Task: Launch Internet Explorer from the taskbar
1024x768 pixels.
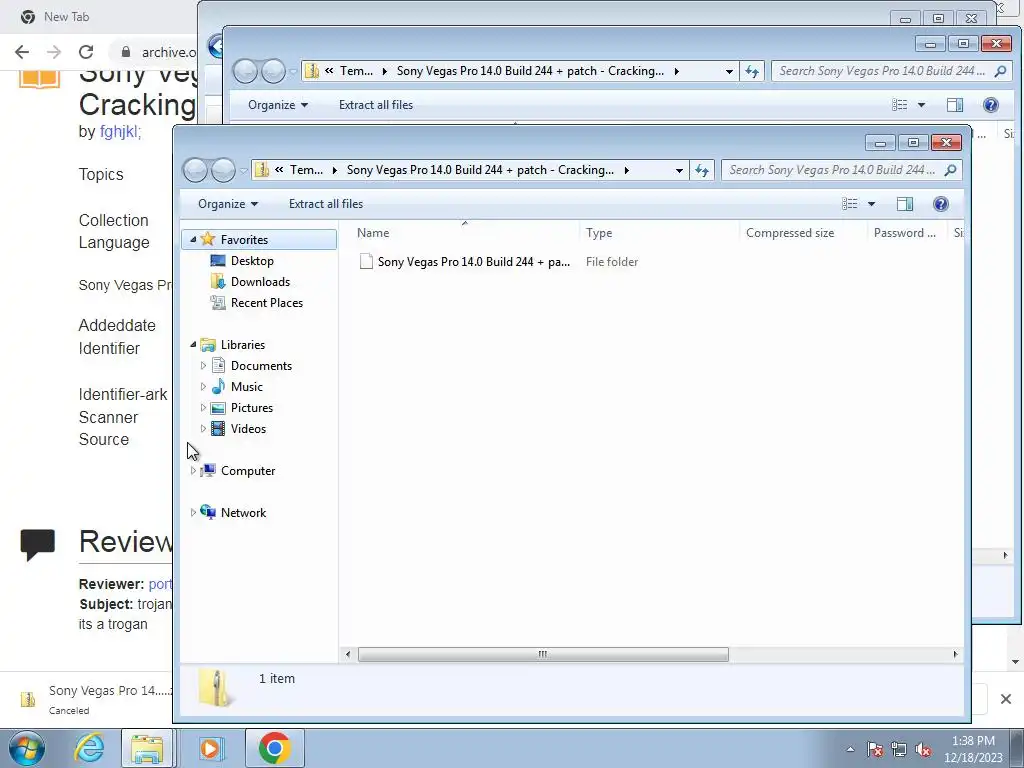Action: pos(89,748)
